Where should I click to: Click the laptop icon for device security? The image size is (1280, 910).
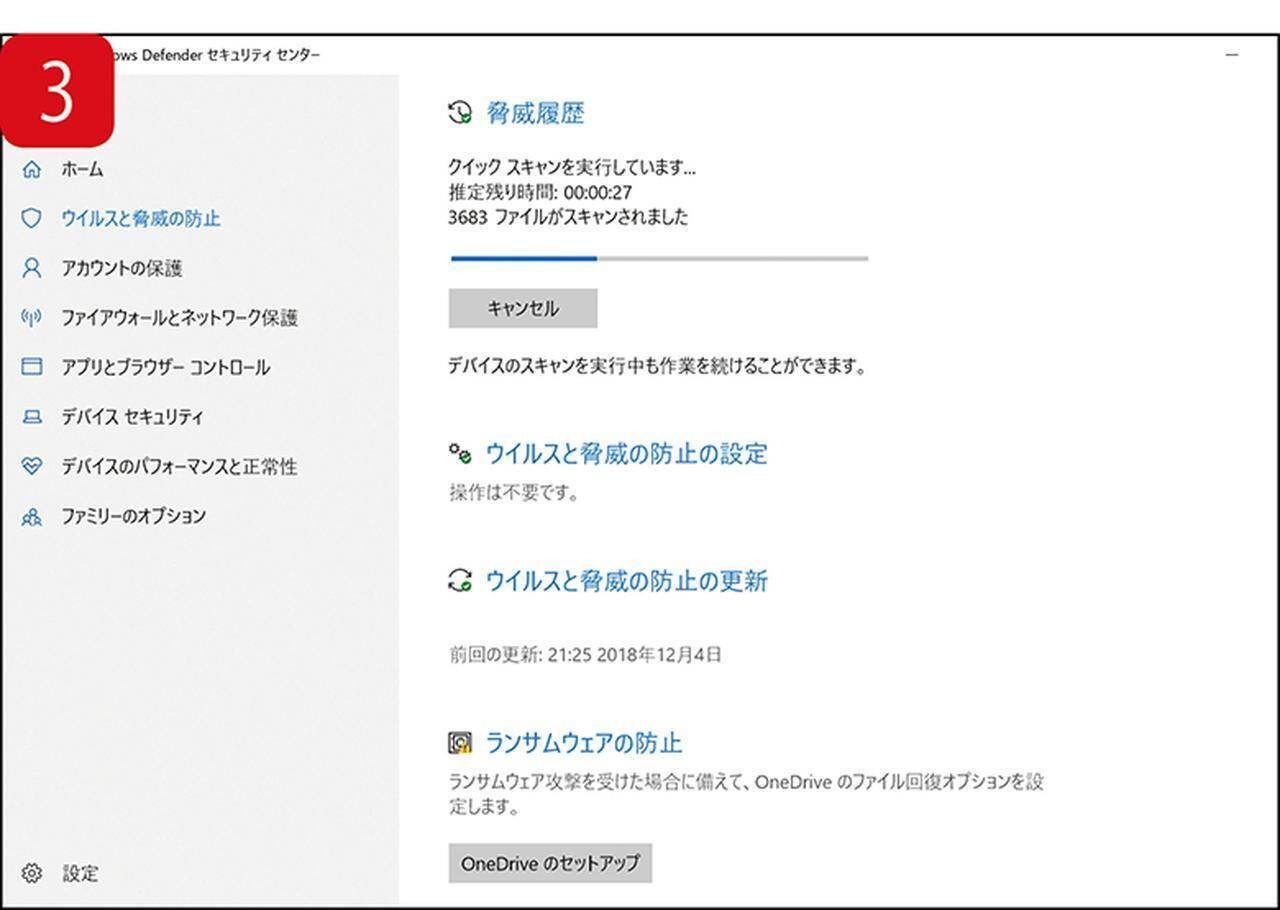coord(32,417)
